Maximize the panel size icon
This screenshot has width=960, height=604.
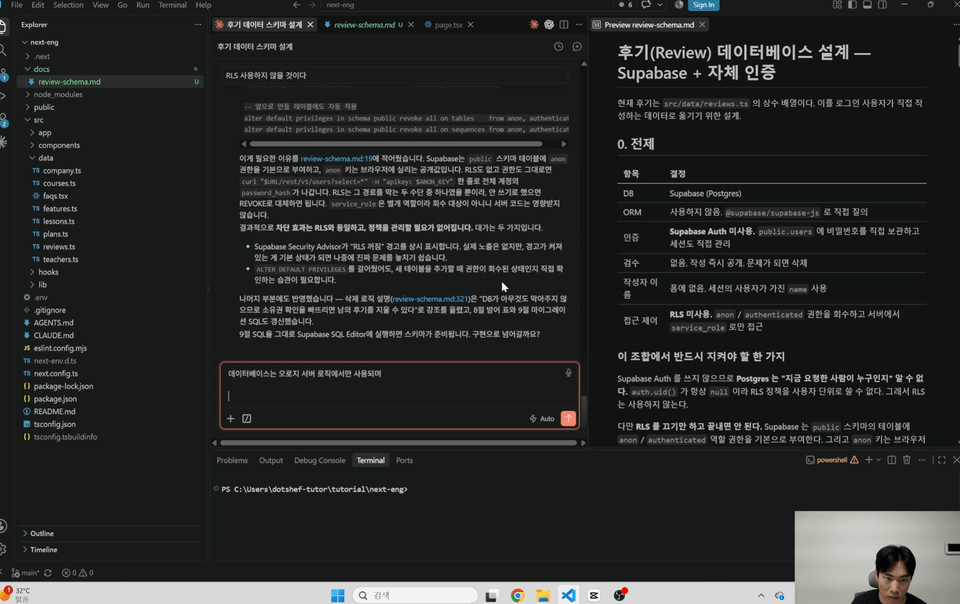[942, 460]
